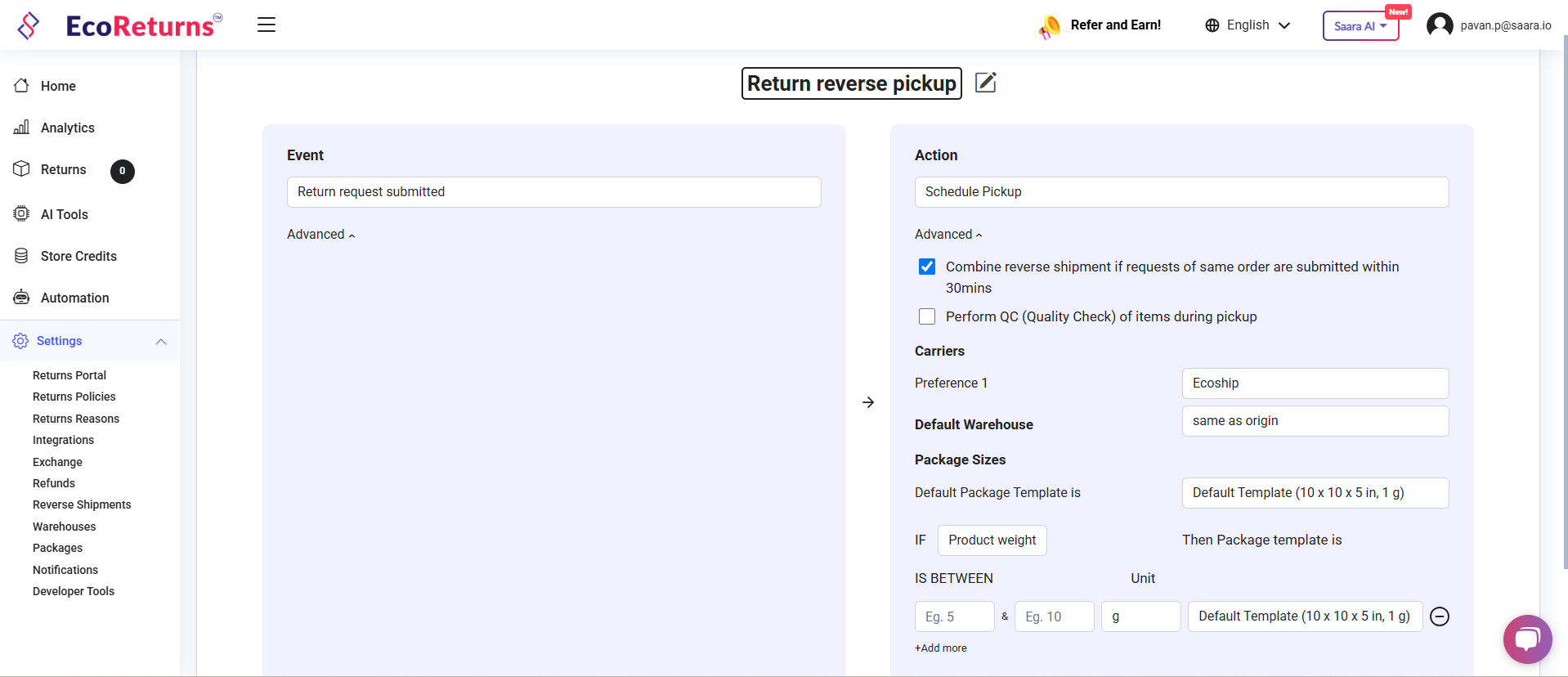Screen dimensions: 1568x677
Task: Open the Saara AI dropdown
Action: tap(1360, 26)
